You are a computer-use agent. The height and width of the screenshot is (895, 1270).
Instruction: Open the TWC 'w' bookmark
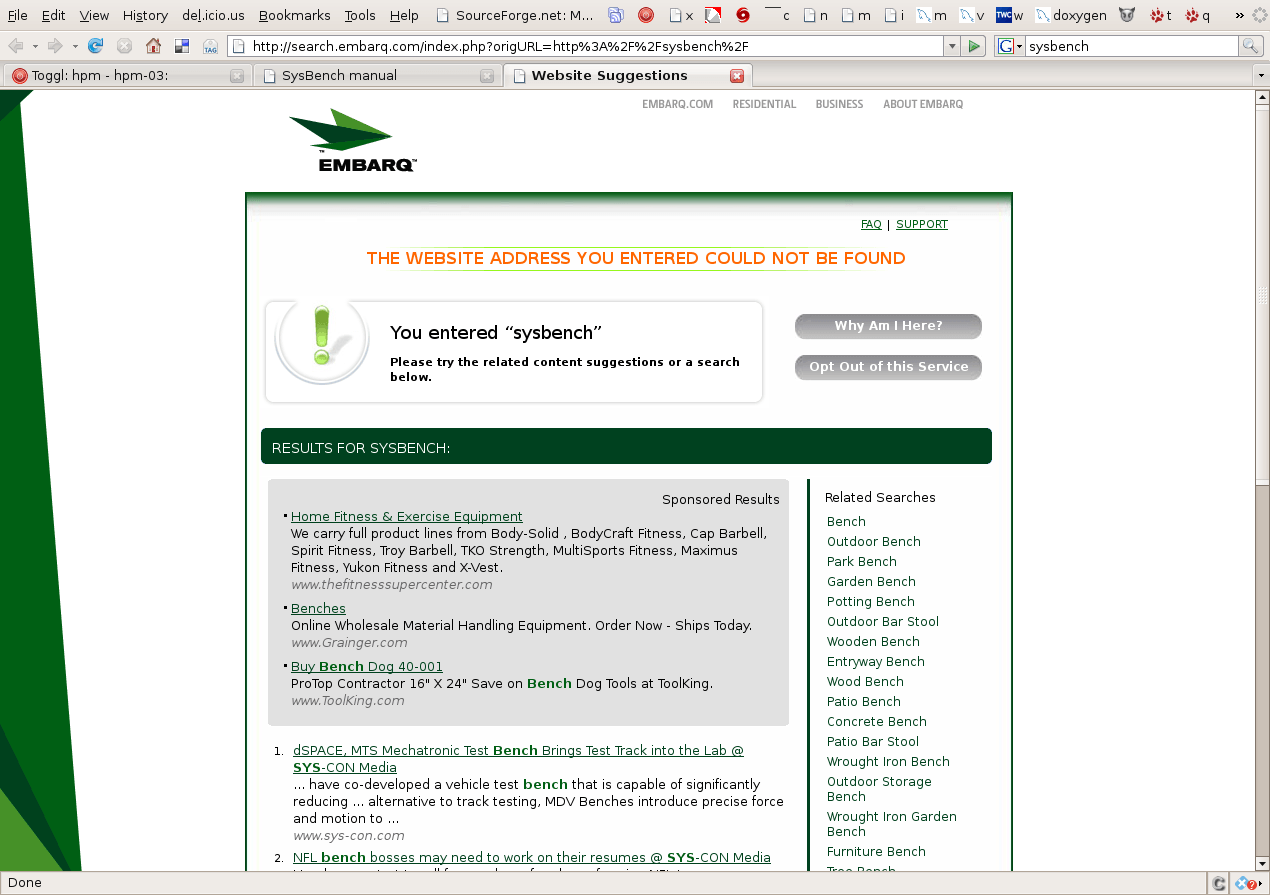[x=1010, y=15]
